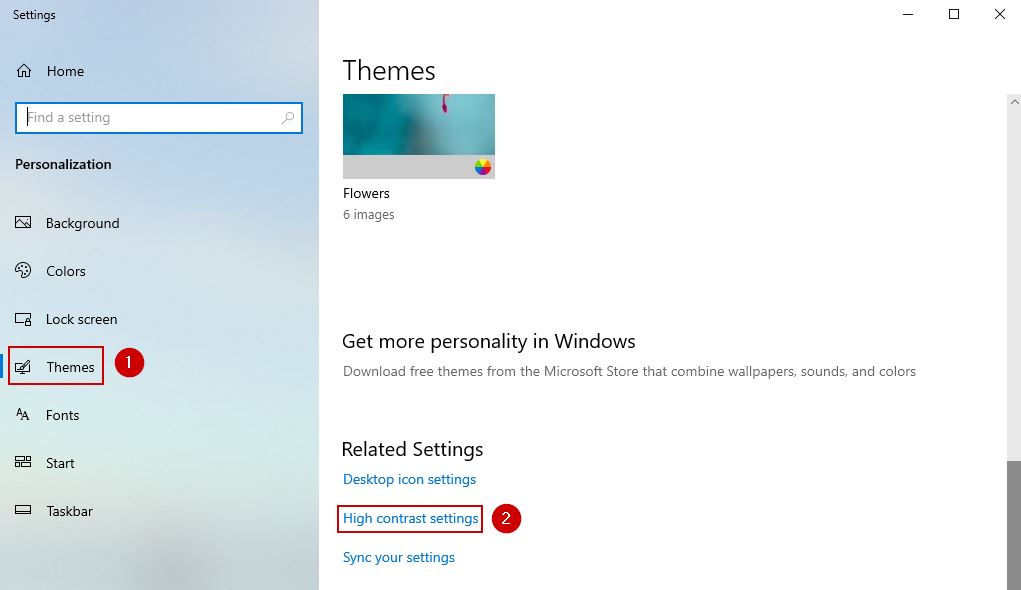Focus the Find a setting search box
The image size is (1021, 590).
click(x=150, y=118)
